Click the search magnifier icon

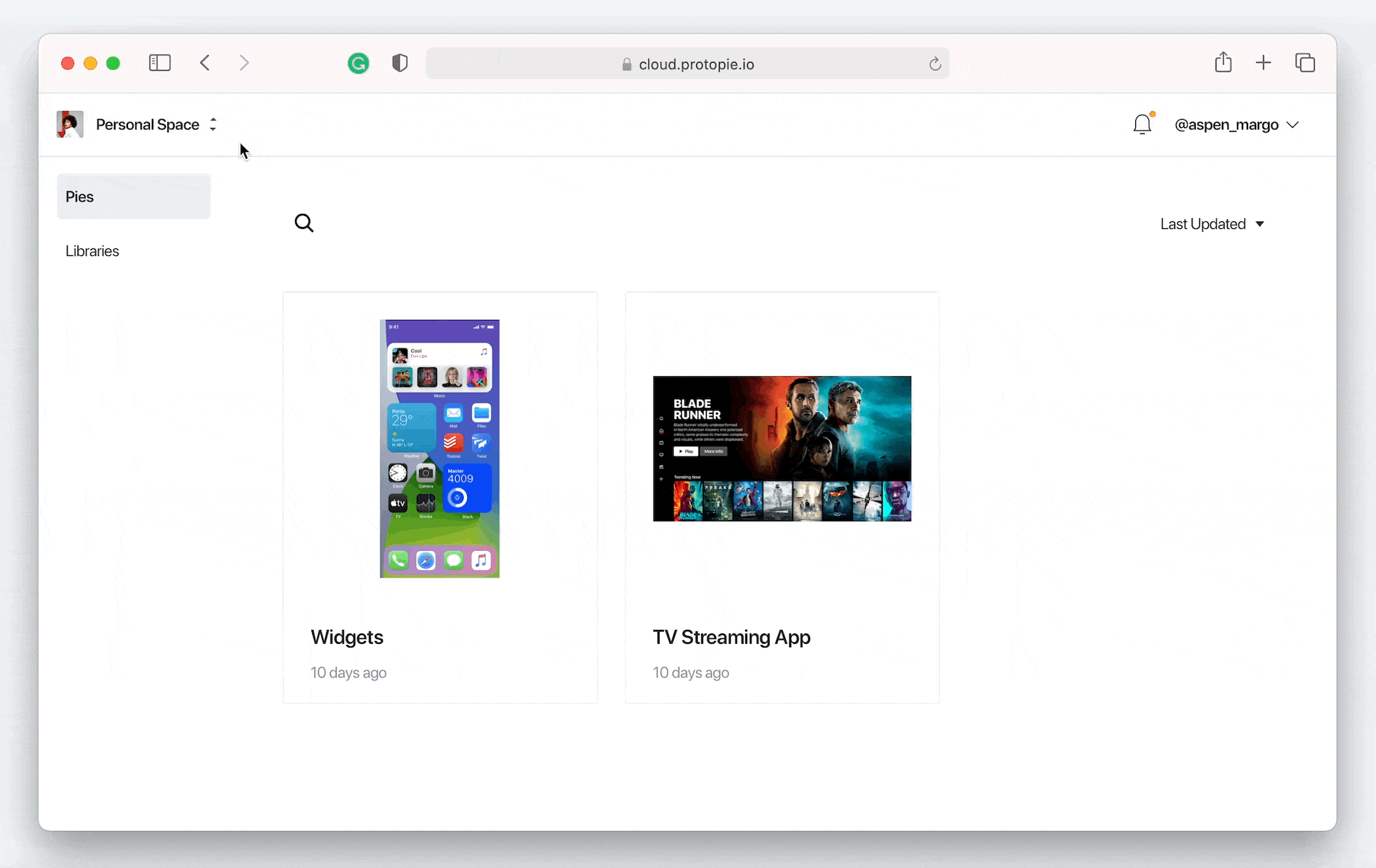click(x=304, y=223)
